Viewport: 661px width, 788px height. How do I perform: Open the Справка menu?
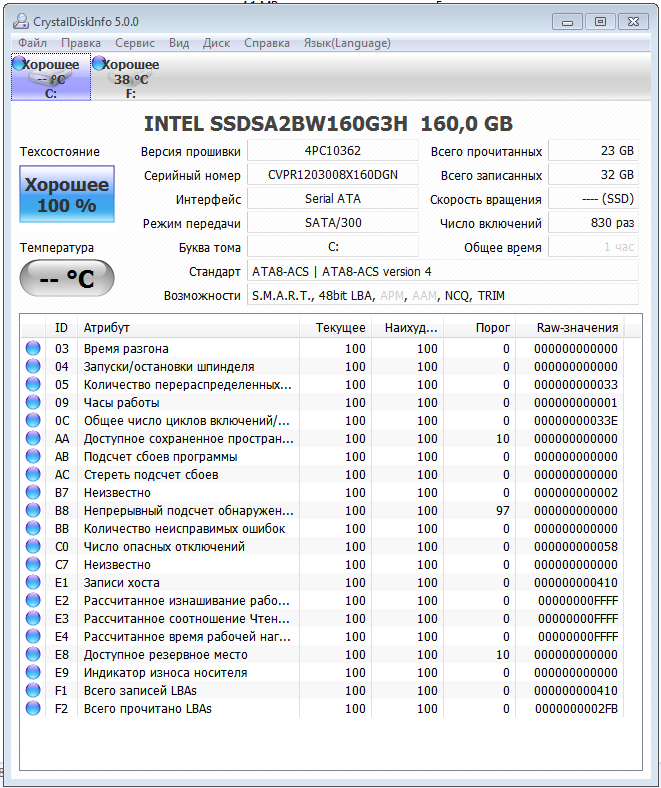pos(267,43)
